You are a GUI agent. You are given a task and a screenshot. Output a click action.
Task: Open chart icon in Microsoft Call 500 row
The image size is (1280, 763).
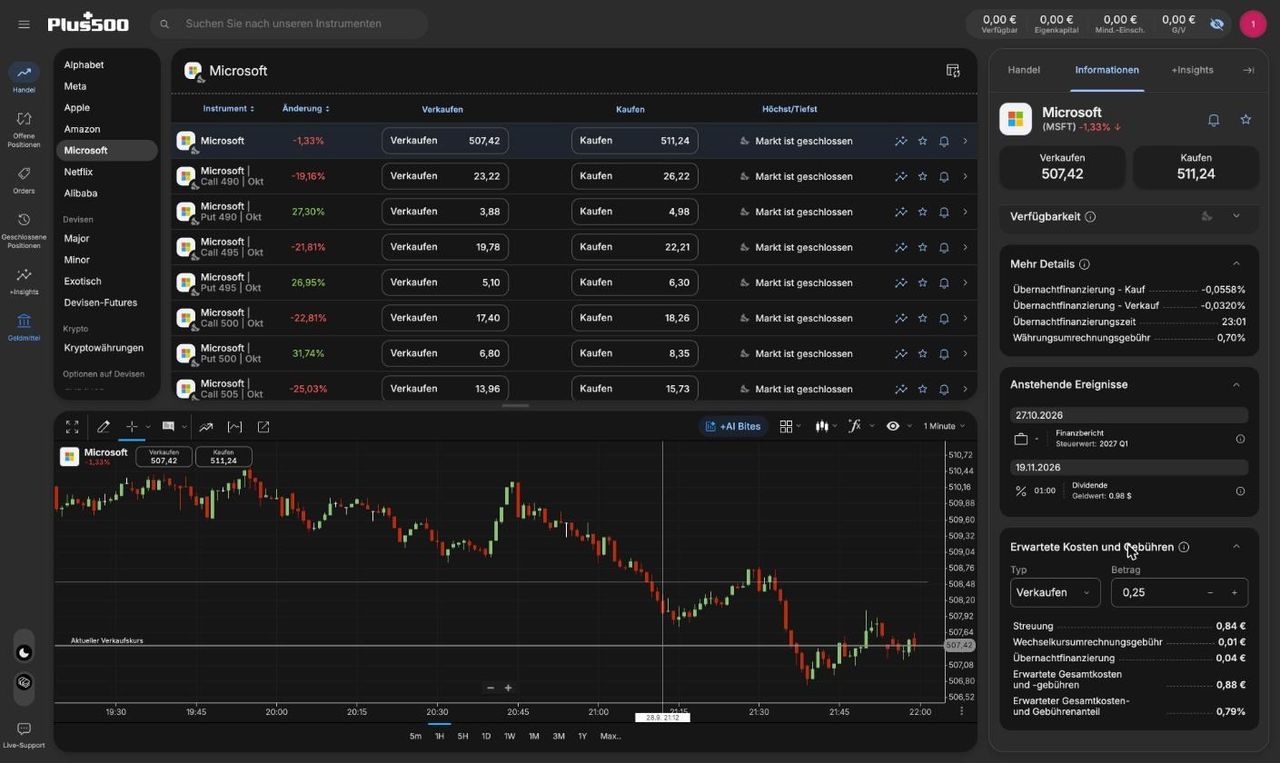pos(901,318)
